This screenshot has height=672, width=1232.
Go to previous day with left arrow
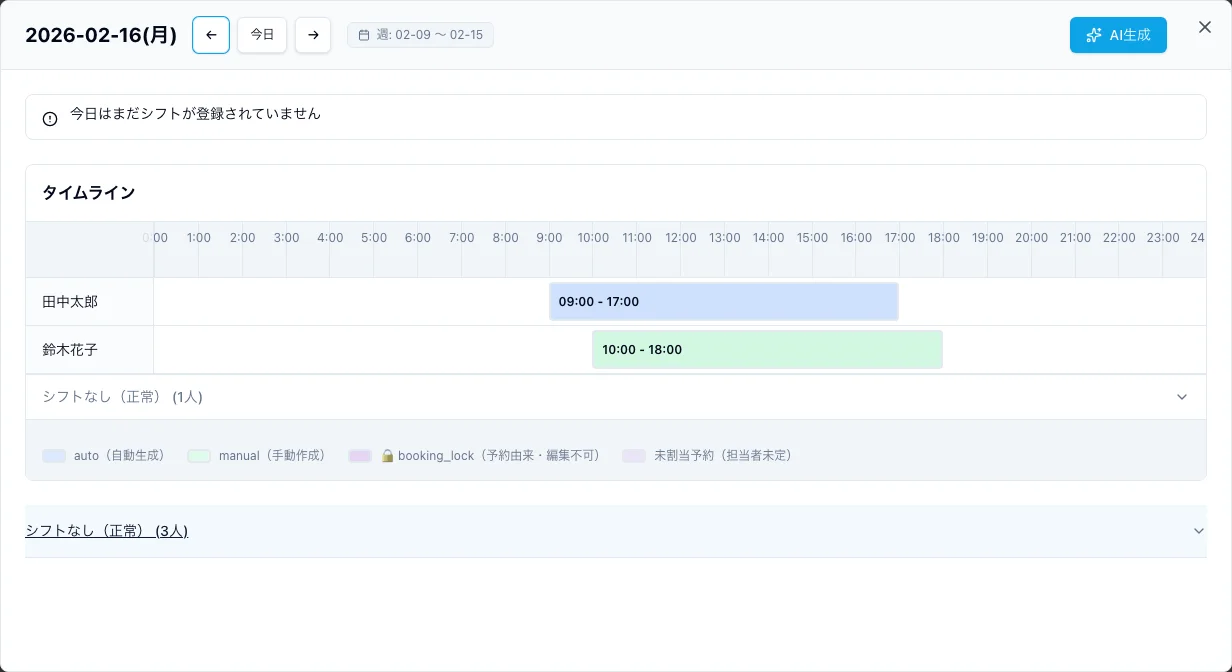pos(211,35)
